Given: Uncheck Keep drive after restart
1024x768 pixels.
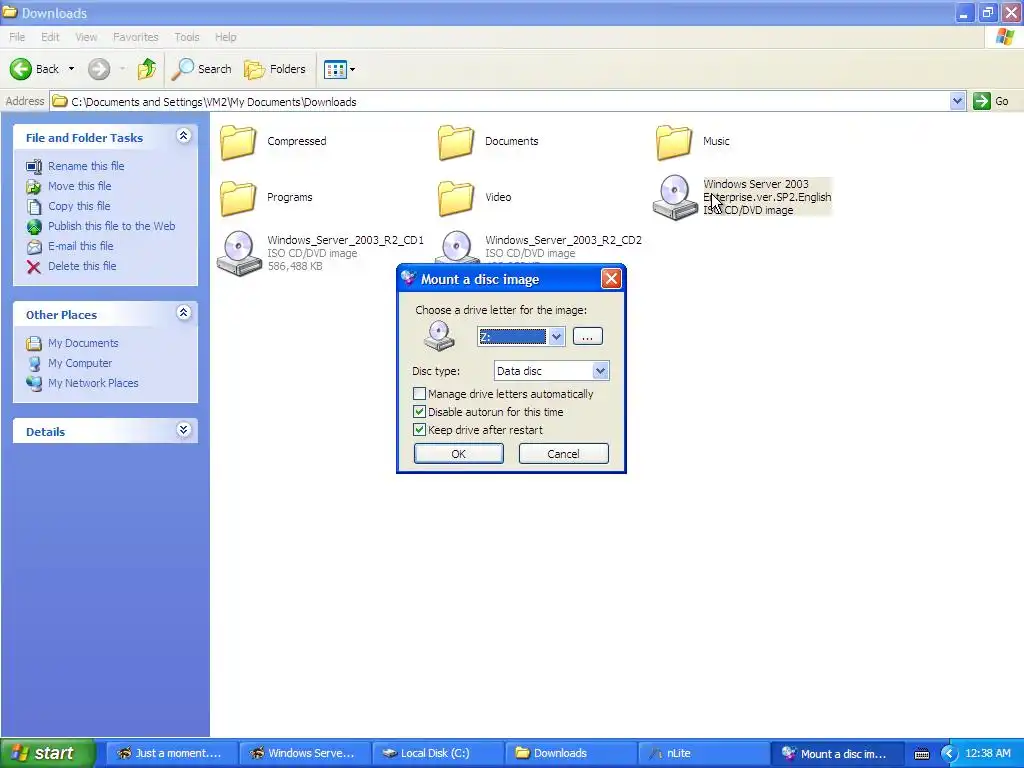Looking at the screenshot, I should (419, 430).
